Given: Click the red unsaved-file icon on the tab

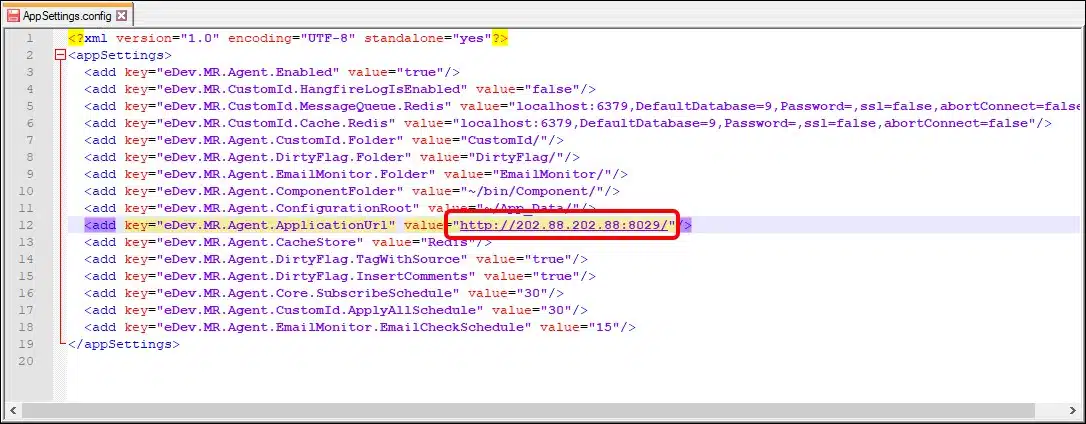Looking at the screenshot, I should [x=14, y=16].
